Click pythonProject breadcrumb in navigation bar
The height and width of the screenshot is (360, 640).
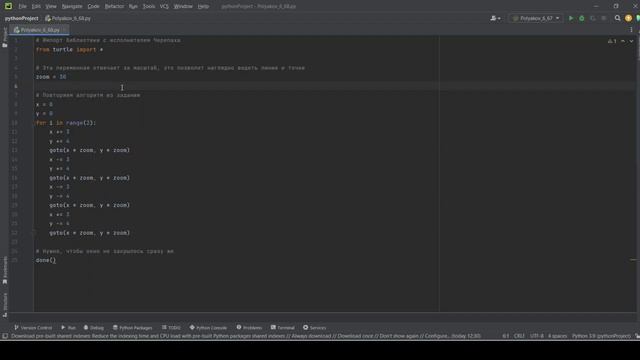pyautogui.click(x=22, y=18)
